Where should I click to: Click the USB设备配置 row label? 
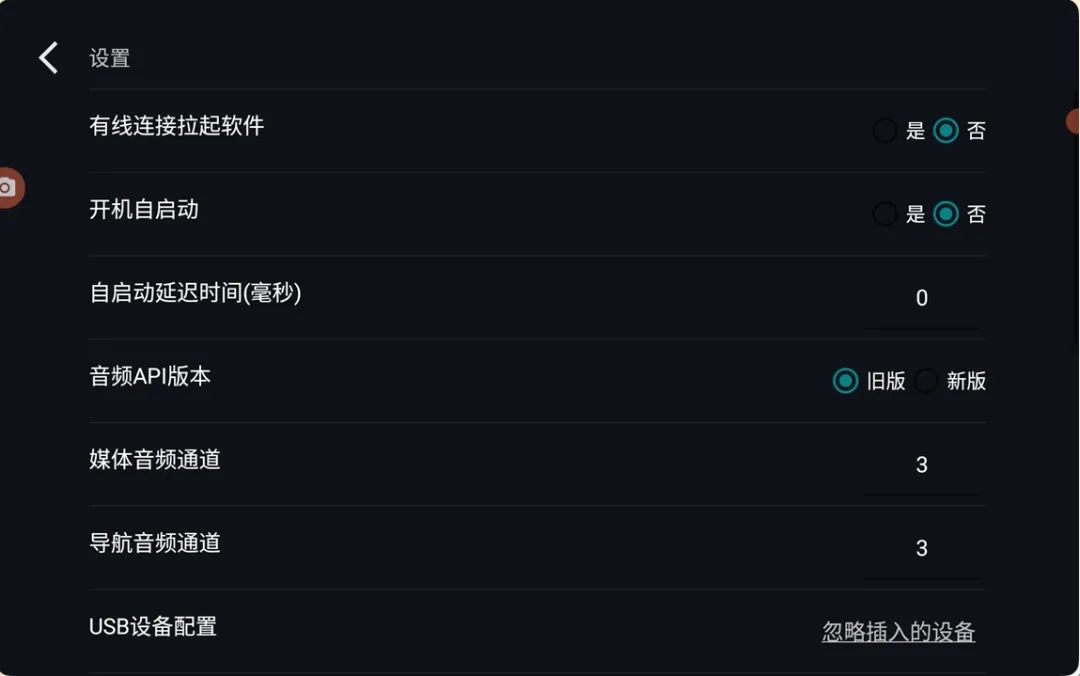tap(153, 626)
